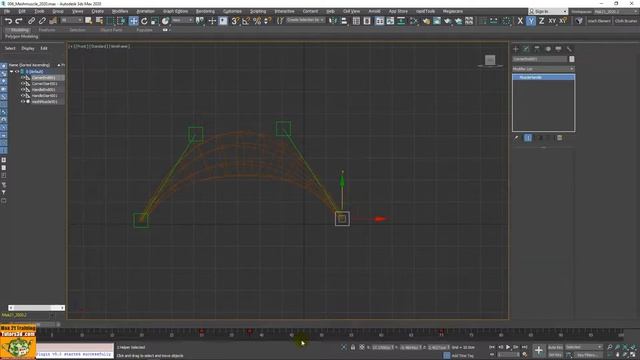Collapse the 0 (default) layer tree
This screenshot has width=640, height=360.
click(11, 71)
